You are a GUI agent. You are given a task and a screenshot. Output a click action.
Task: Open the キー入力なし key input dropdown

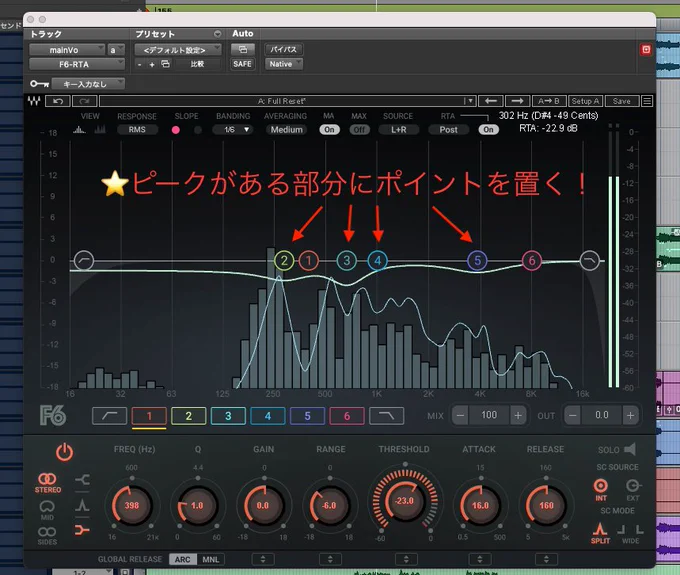(x=88, y=84)
